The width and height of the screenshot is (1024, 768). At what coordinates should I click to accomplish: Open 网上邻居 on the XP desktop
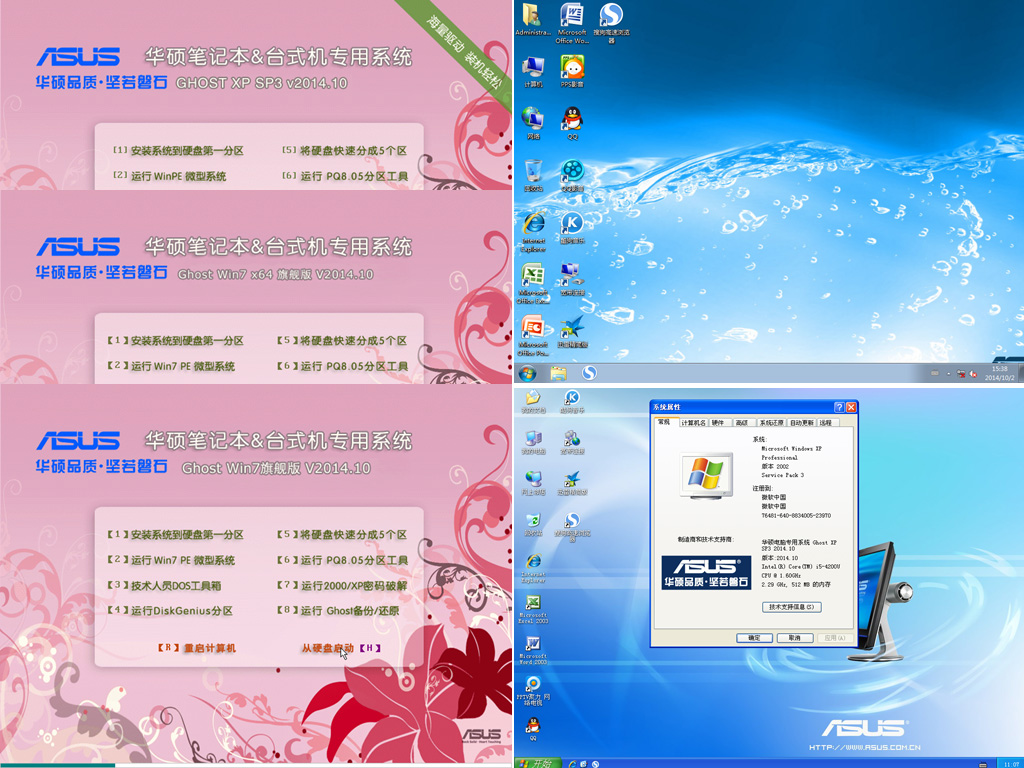tap(533, 484)
